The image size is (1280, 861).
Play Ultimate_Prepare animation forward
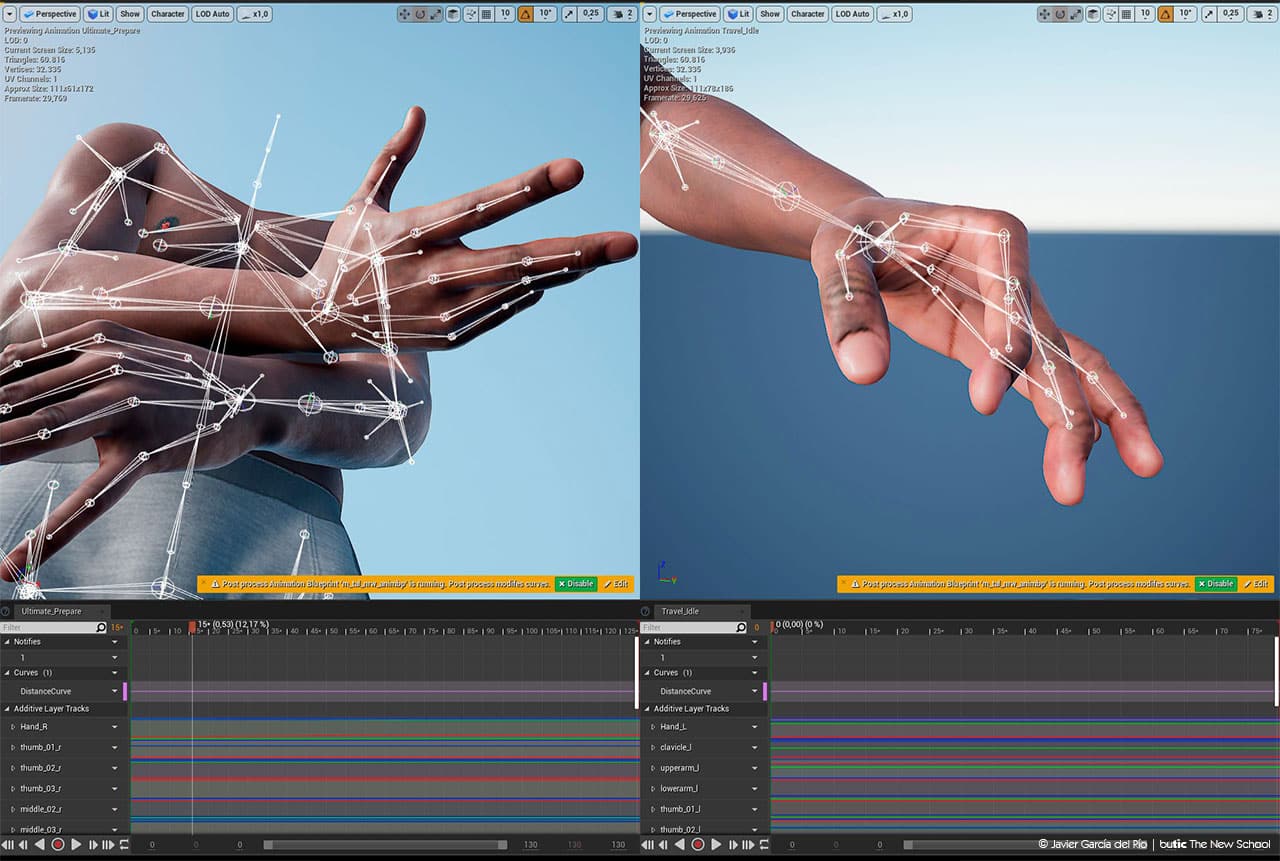point(76,845)
